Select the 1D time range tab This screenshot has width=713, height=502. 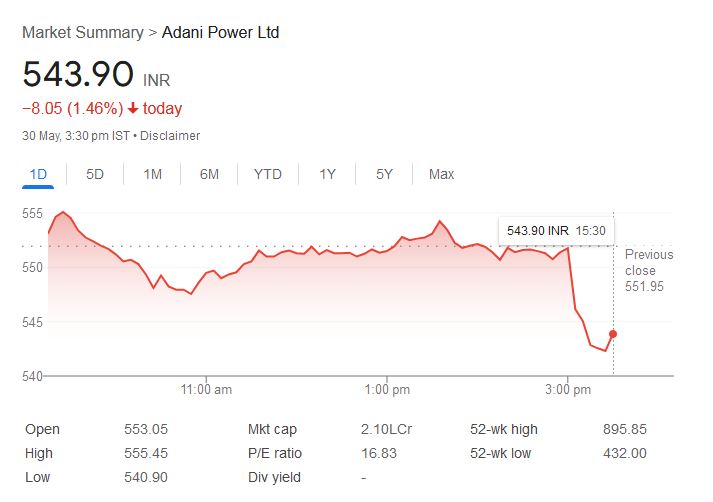(x=38, y=174)
